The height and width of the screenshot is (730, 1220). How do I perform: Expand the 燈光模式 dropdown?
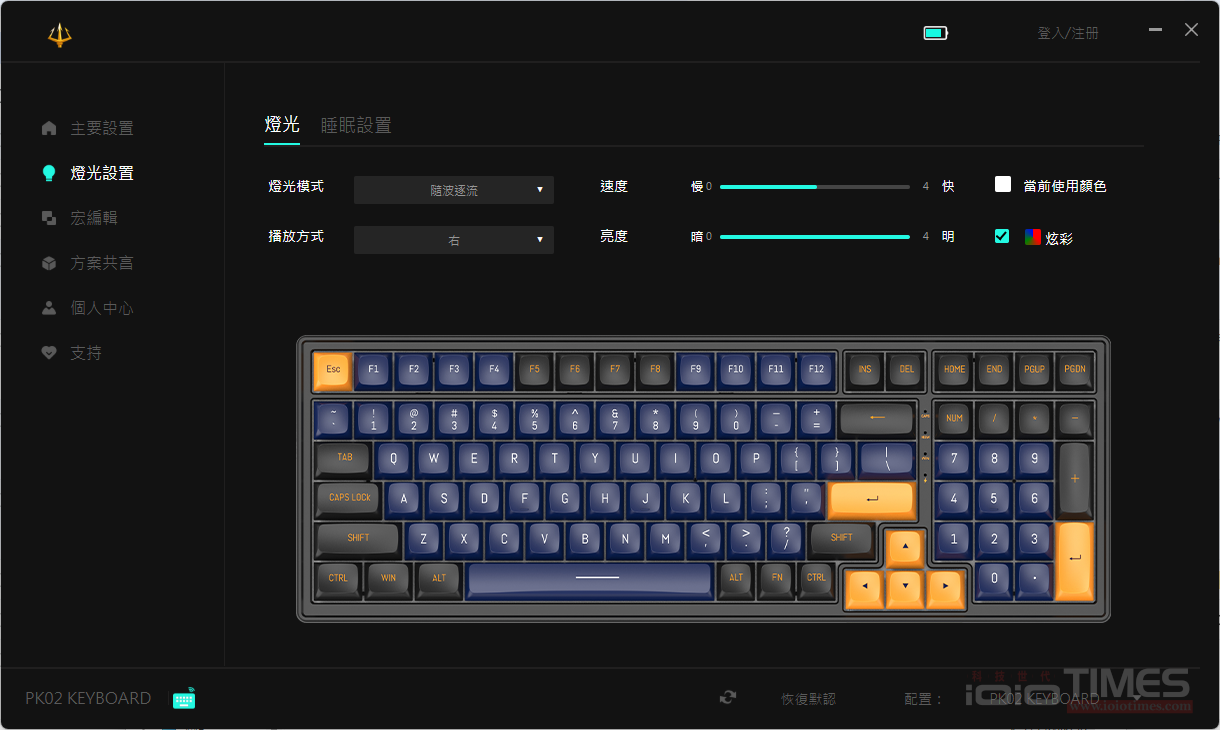pos(454,190)
